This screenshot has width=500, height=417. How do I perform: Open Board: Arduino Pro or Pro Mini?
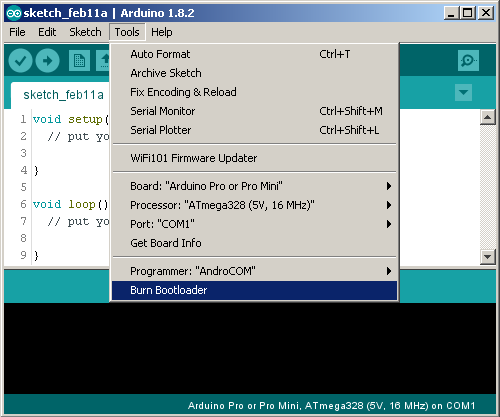254,186
